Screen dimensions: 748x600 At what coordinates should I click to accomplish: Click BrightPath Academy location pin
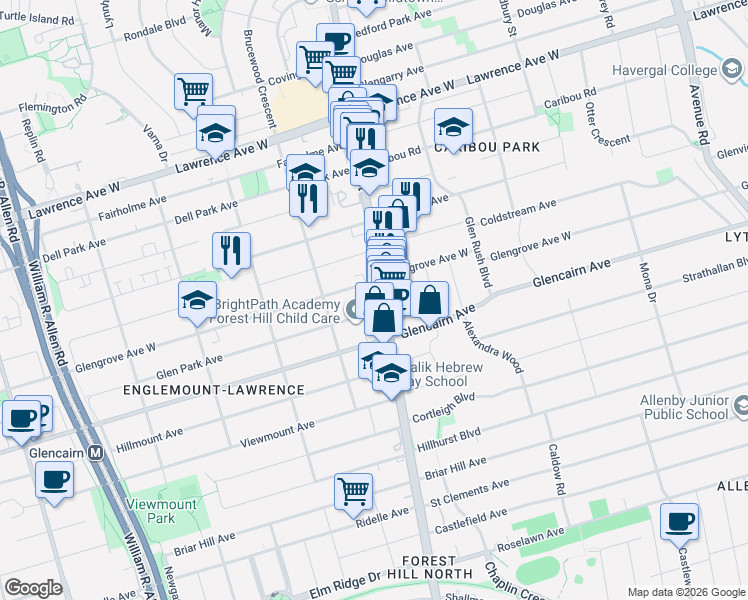[x=353, y=310]
